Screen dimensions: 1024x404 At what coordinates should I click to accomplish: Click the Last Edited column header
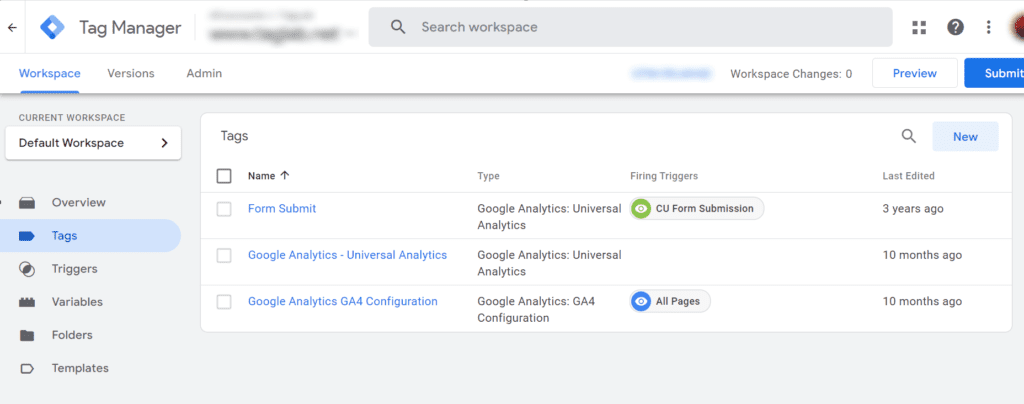(908, 176)
